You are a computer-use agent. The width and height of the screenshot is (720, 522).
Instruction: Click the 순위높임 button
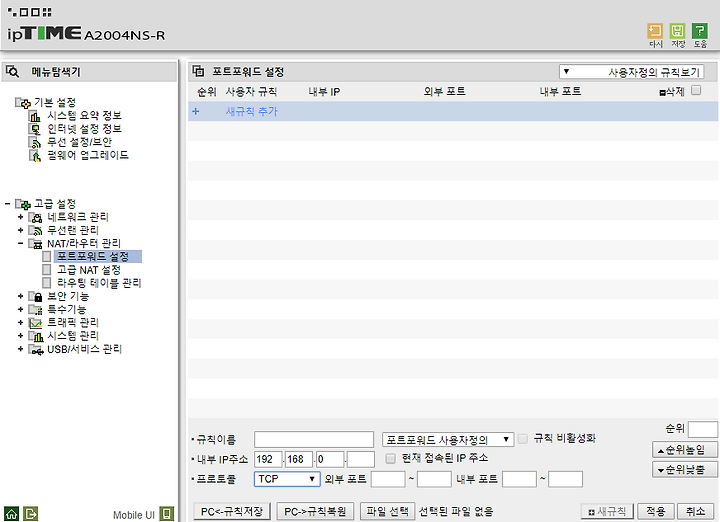coord(684,450)
